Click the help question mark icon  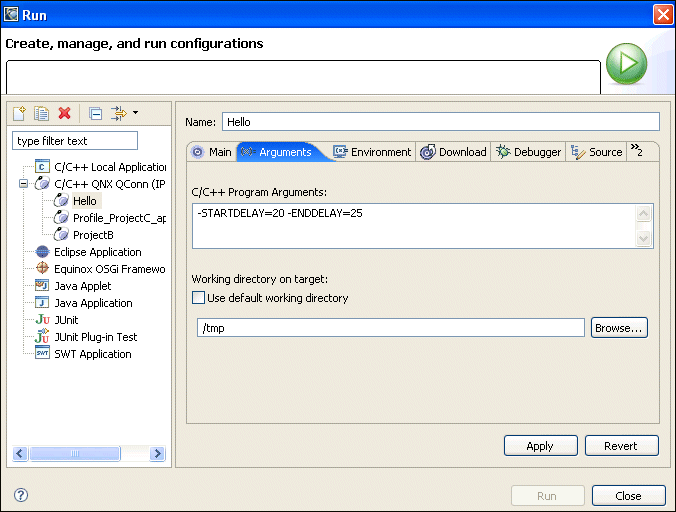(20, 495)
